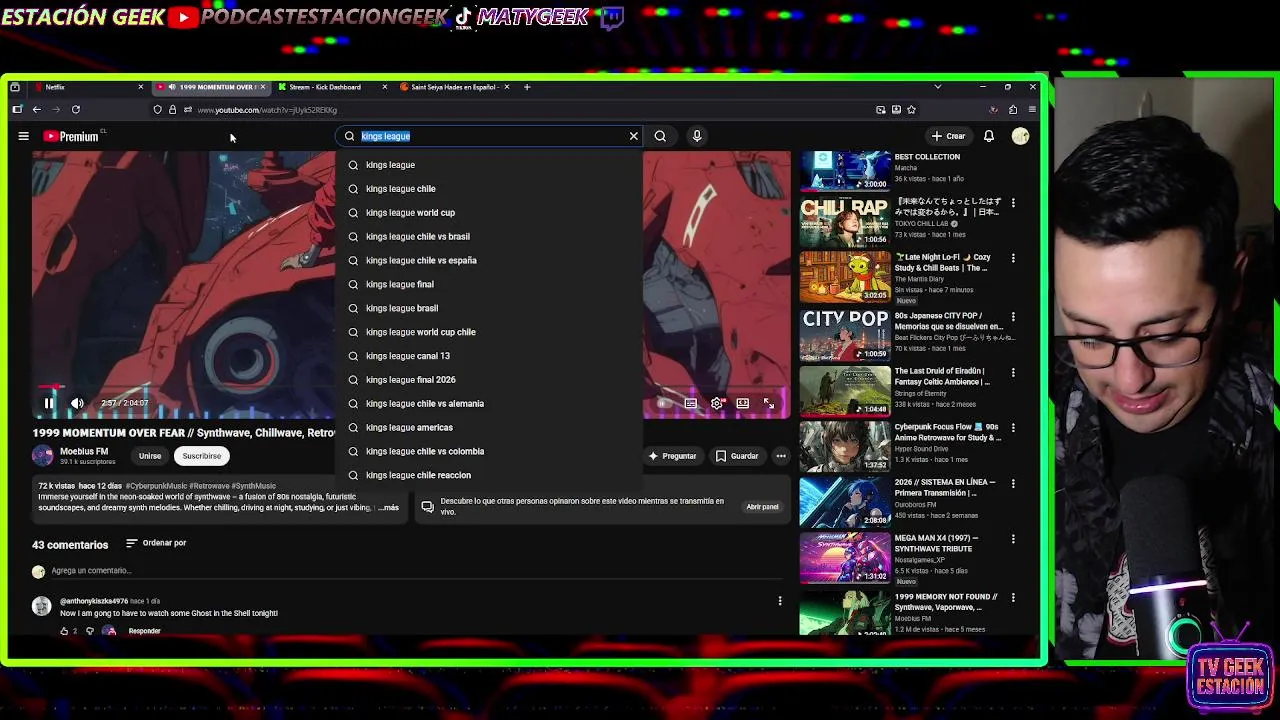
Task: Open more actions three-dot menu below video
Action: point(781,456)
